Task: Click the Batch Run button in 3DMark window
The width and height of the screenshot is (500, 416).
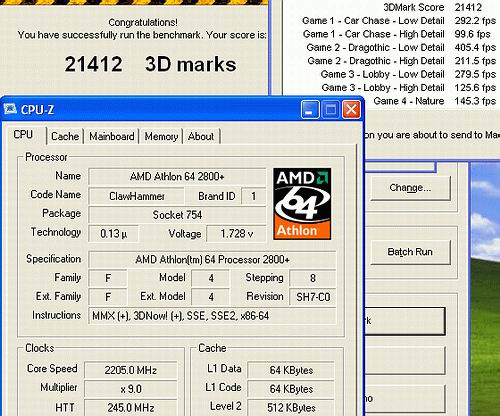Action: pos(410,252)
